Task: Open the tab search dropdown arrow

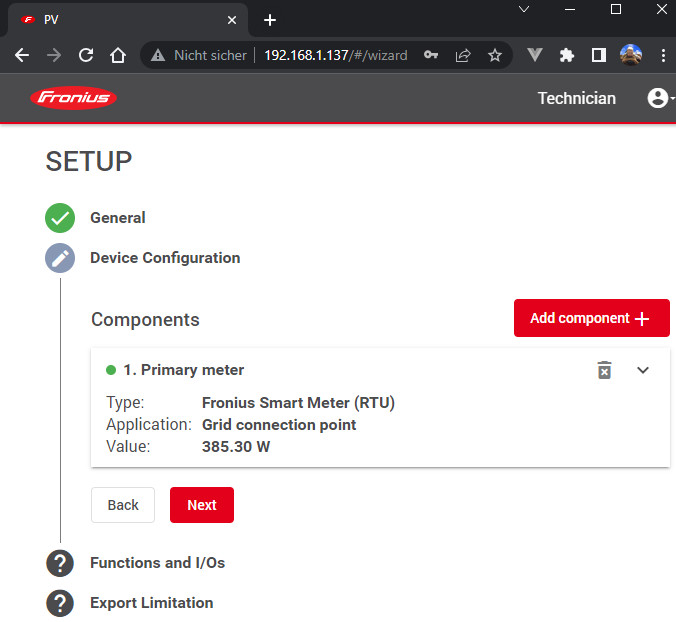Action: pos(523,9)
